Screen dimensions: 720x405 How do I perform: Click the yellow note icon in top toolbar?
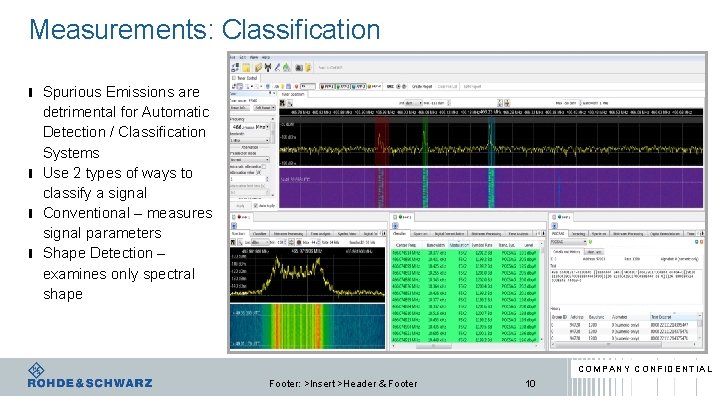pyautogui.click(x=246, y=68)
